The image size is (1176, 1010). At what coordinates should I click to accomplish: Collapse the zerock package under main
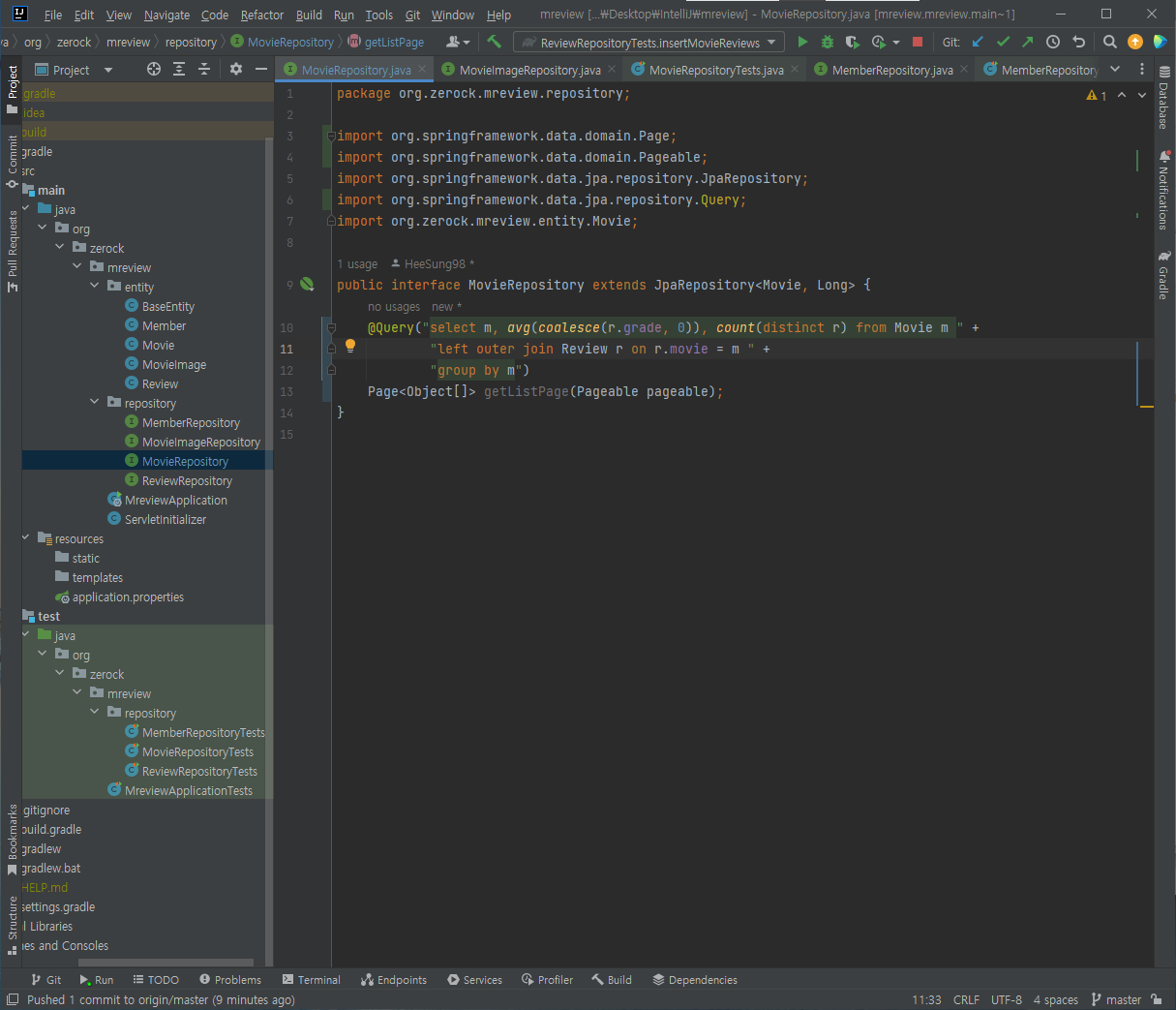pos(60,248)
